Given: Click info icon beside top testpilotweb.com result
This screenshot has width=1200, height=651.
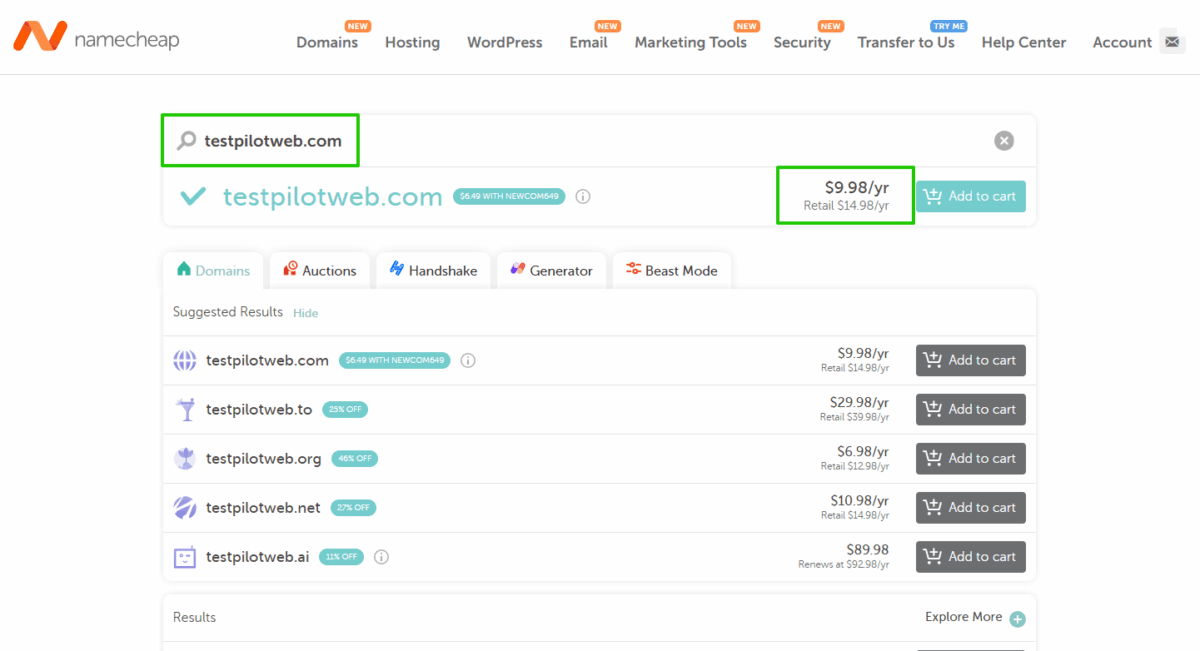Looking at the screenshot, I should (583, 197).
